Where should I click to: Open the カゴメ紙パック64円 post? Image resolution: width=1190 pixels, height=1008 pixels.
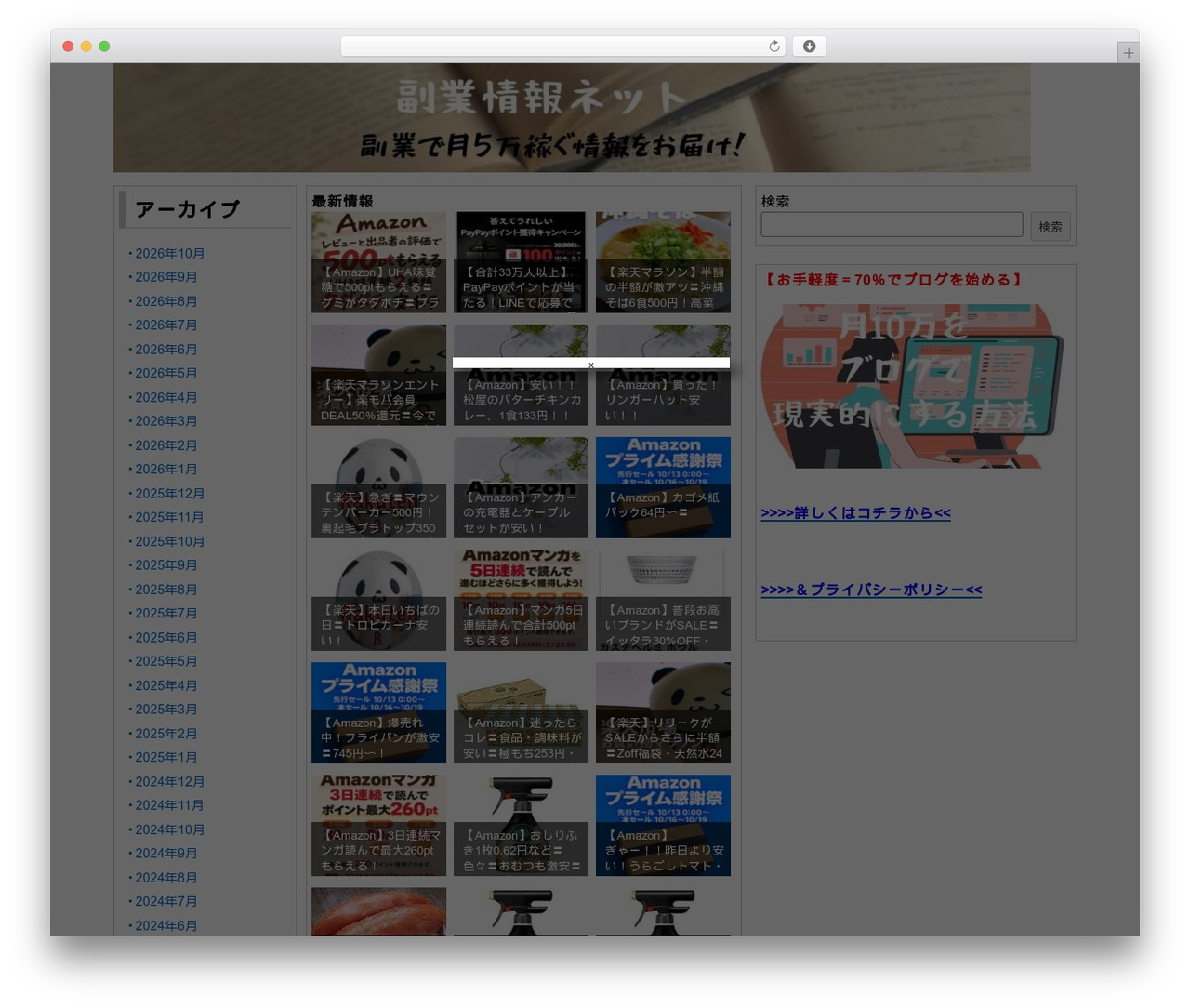(663, 487)
